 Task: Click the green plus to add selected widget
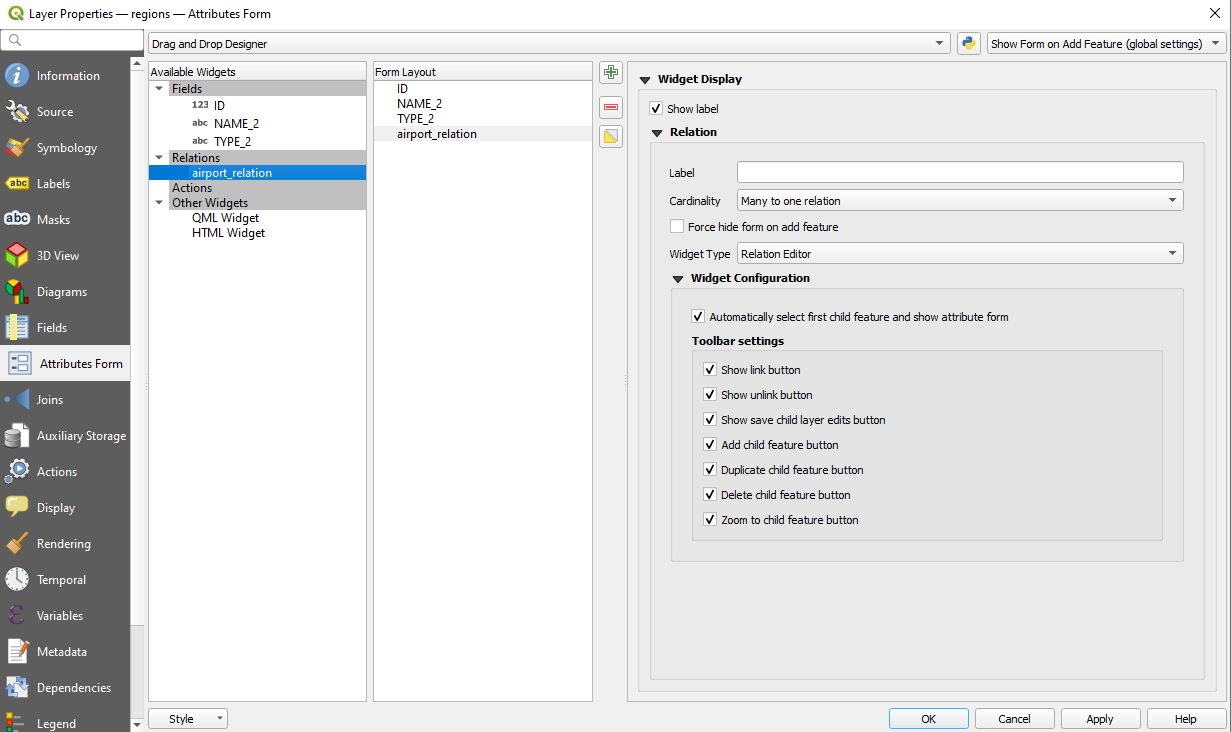click(x=610, y=72)
